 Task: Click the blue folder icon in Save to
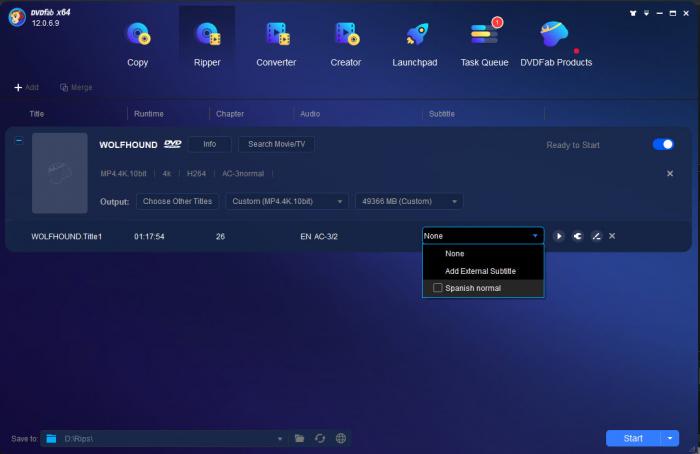pos(51,438)
